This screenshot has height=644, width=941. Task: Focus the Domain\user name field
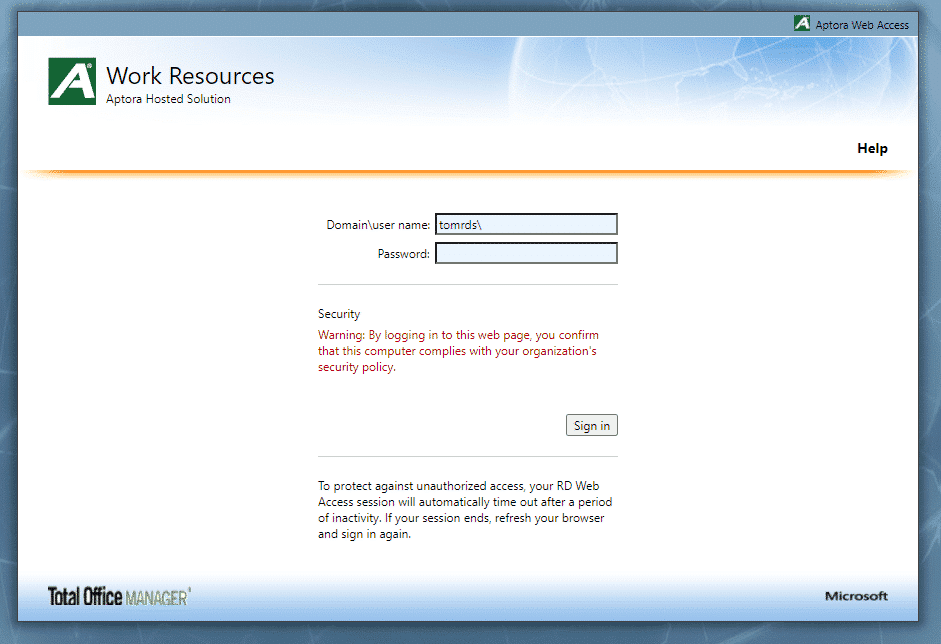click(526, 224)
